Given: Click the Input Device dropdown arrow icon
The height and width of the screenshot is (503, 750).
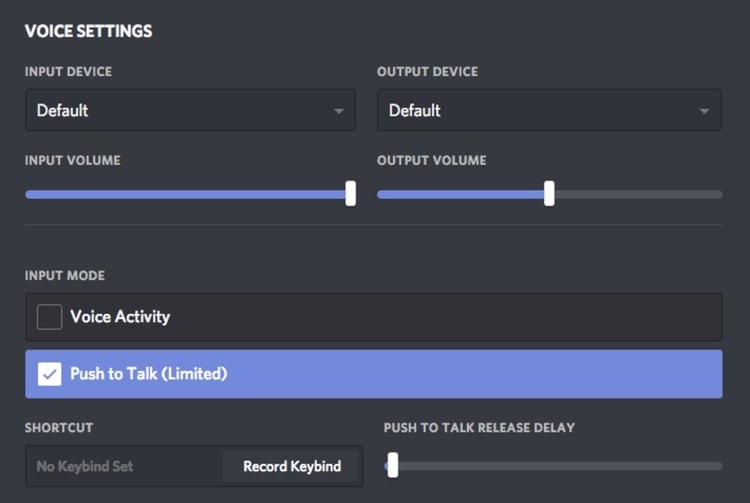Looking at the screenshot, I should pyautogui.click(x=339, y=111).
